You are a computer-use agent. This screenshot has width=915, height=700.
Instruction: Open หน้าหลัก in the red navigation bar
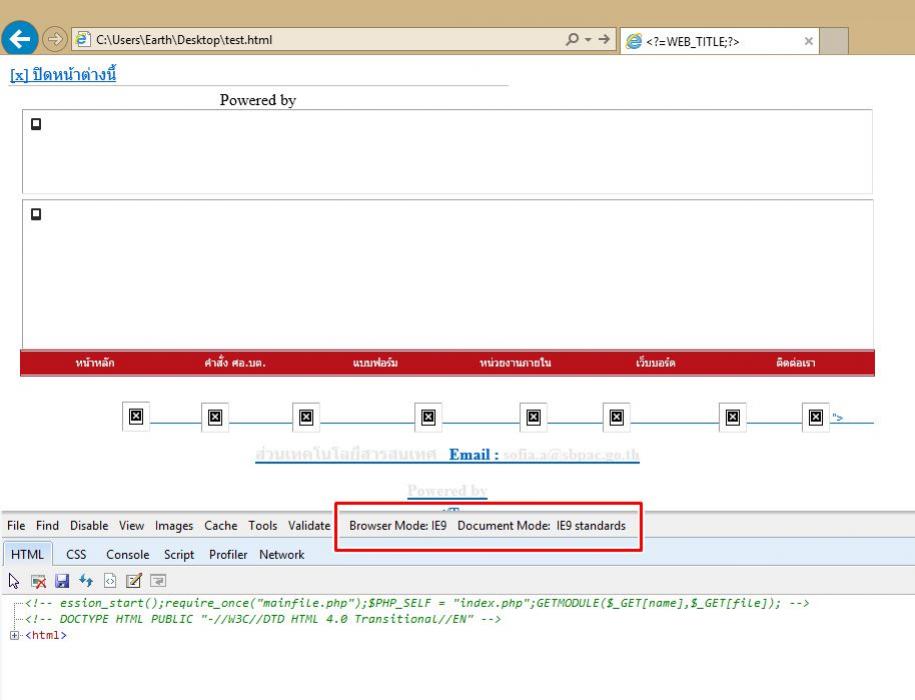(95, 363)
